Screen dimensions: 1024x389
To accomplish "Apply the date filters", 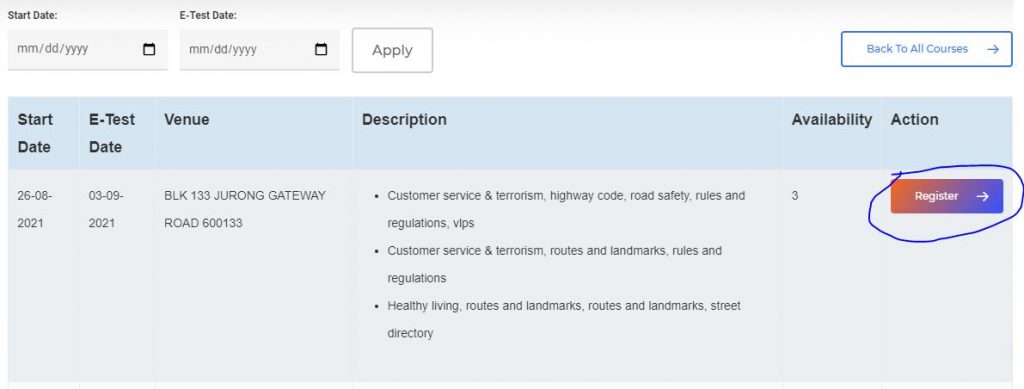I will tap(392, 50).
